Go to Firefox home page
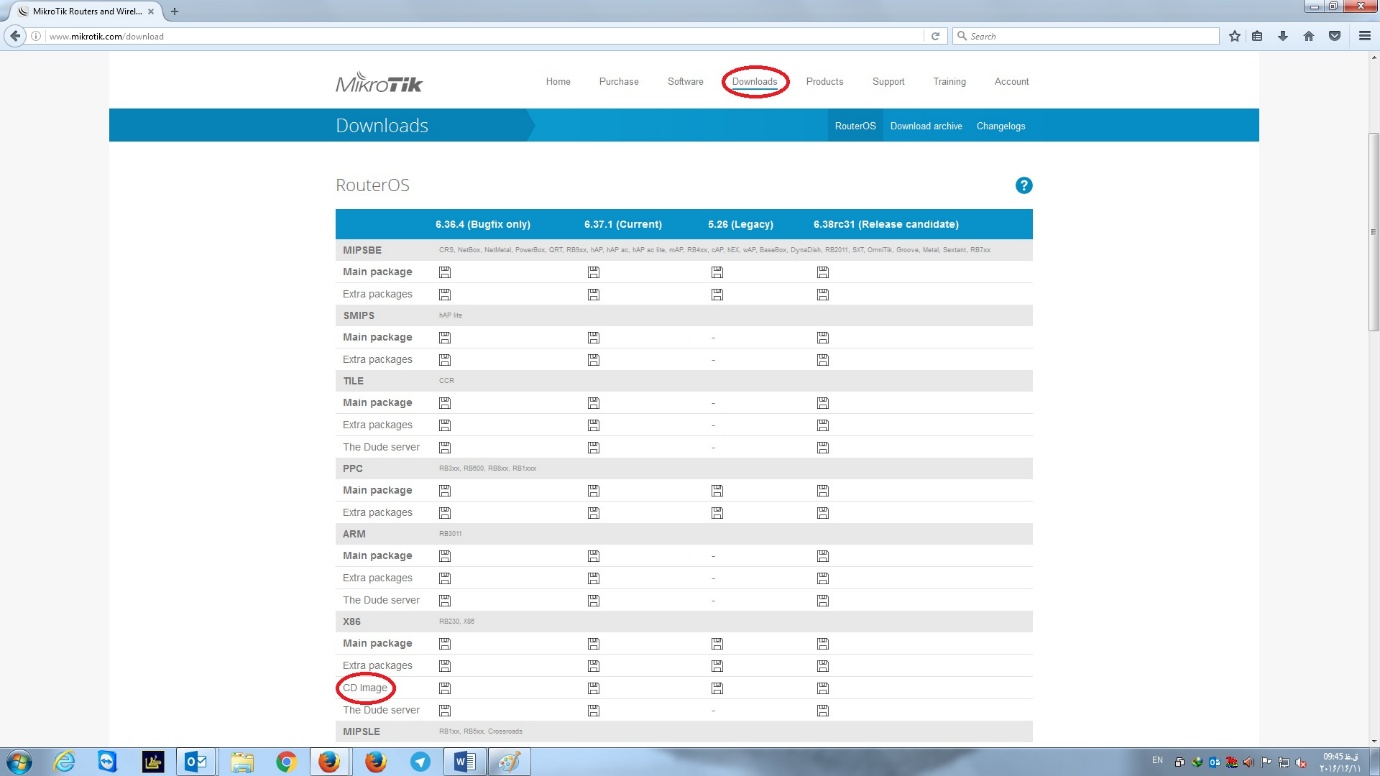This screenshot has width=1380, height=776. click(x=1309, y=36)
